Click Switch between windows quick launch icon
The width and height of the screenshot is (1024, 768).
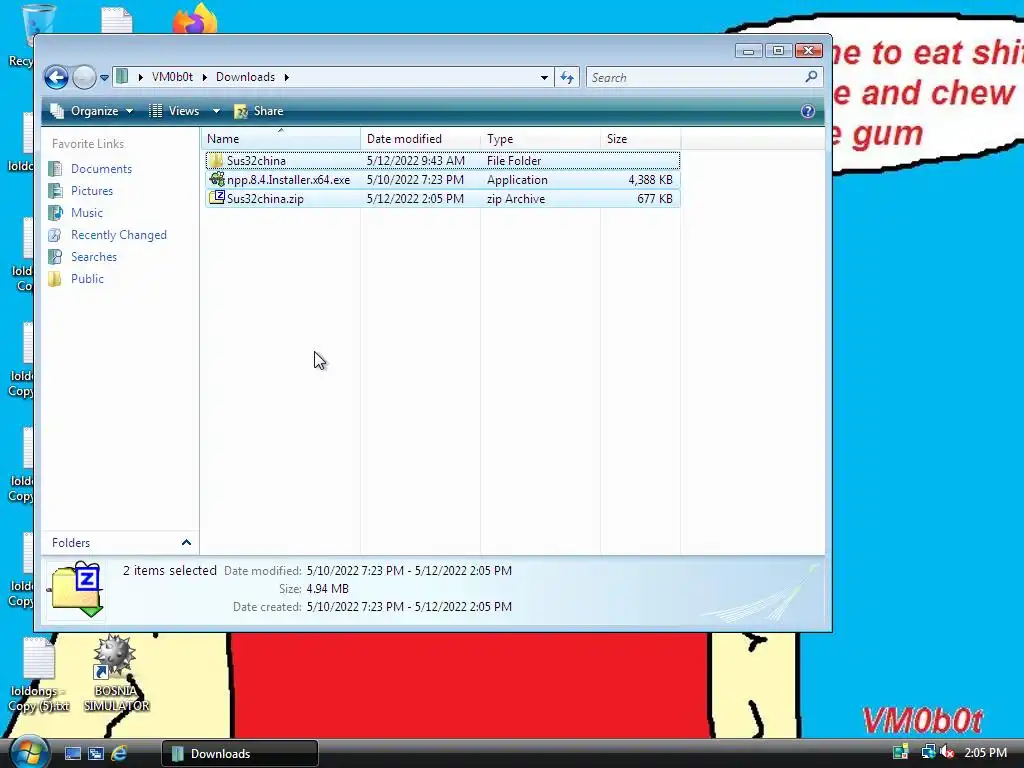(96, 754)
